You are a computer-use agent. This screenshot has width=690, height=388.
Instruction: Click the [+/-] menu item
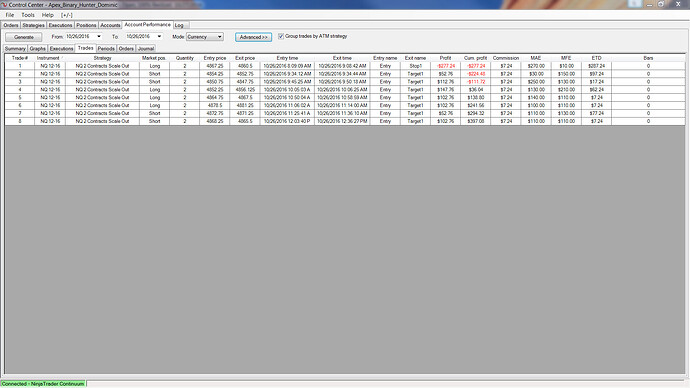point(67,15)
